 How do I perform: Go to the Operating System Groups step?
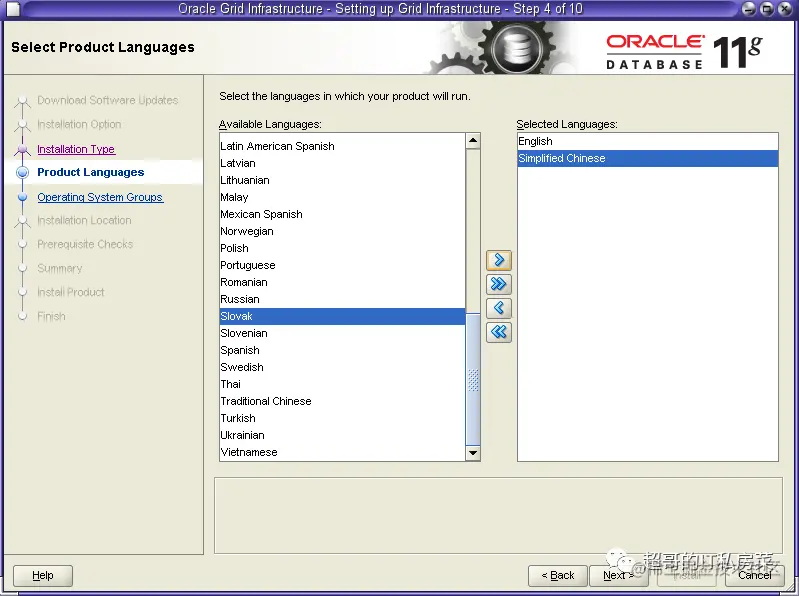(100, 197)
